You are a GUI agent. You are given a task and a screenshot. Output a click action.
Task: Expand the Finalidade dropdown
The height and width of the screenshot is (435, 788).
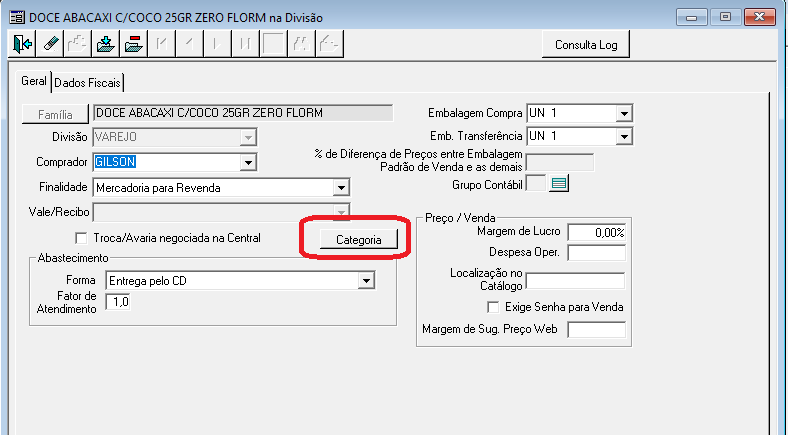(x=341, y=188)
